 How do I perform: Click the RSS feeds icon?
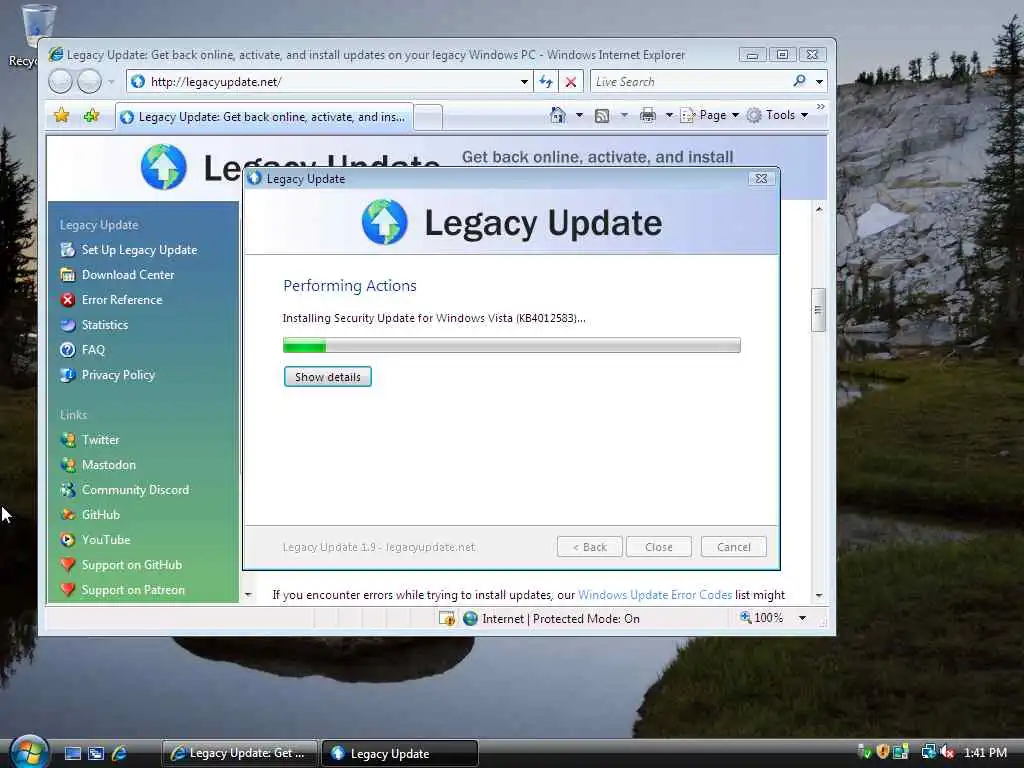tap(601, 116)
